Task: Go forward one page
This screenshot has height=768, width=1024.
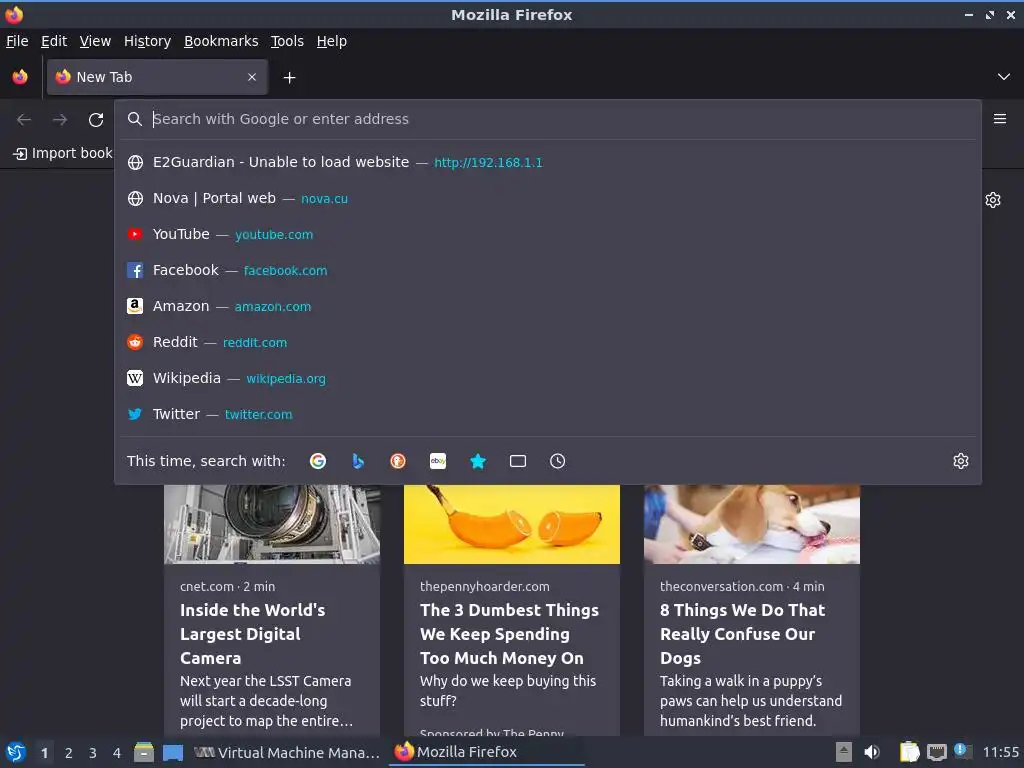Action: (x=60, y=120)
